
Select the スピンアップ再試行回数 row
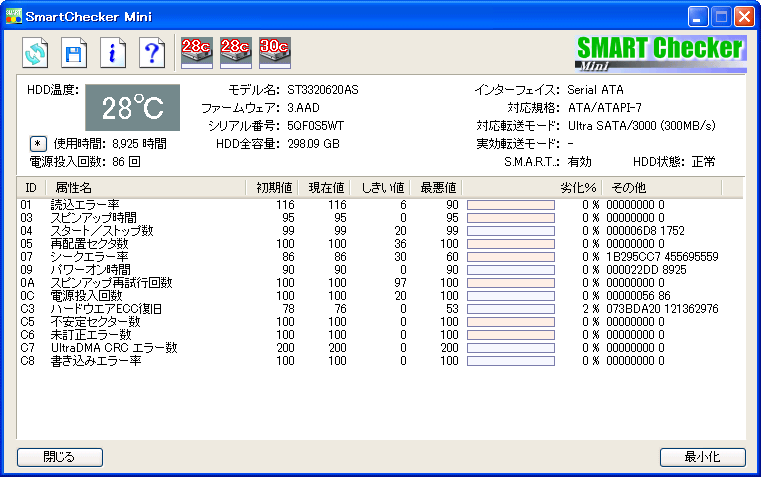[380, 283]
